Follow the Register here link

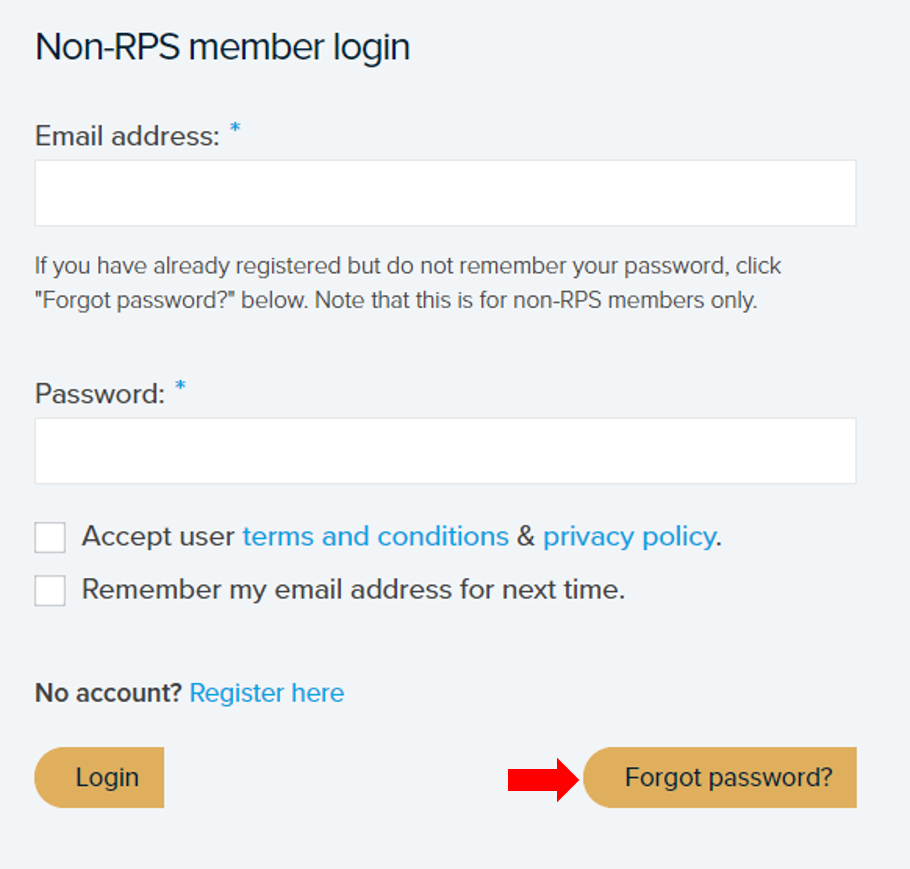[x=267, y=693]
